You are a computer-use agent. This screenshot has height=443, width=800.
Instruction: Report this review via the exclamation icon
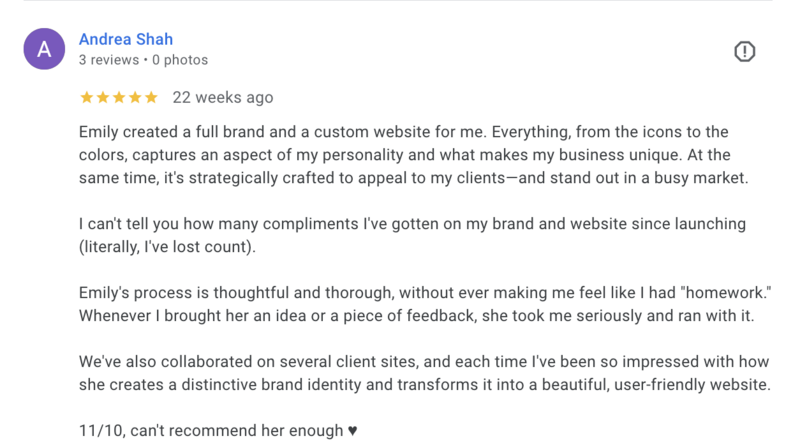[x=744, y=52]
